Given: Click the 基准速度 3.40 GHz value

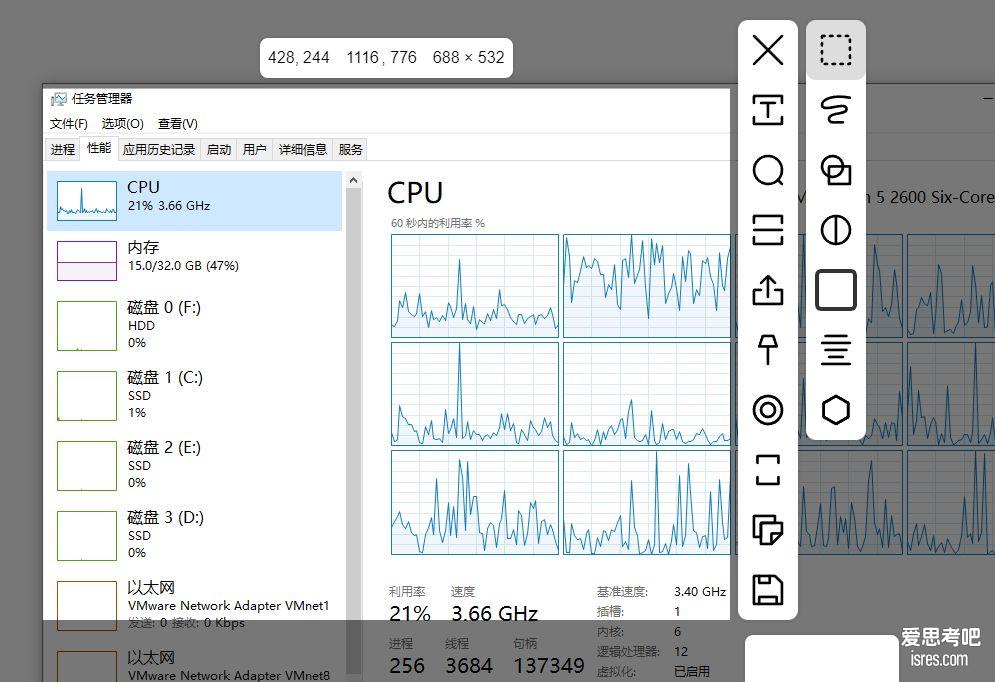Looking at the screenshot, I should [700, 591].
